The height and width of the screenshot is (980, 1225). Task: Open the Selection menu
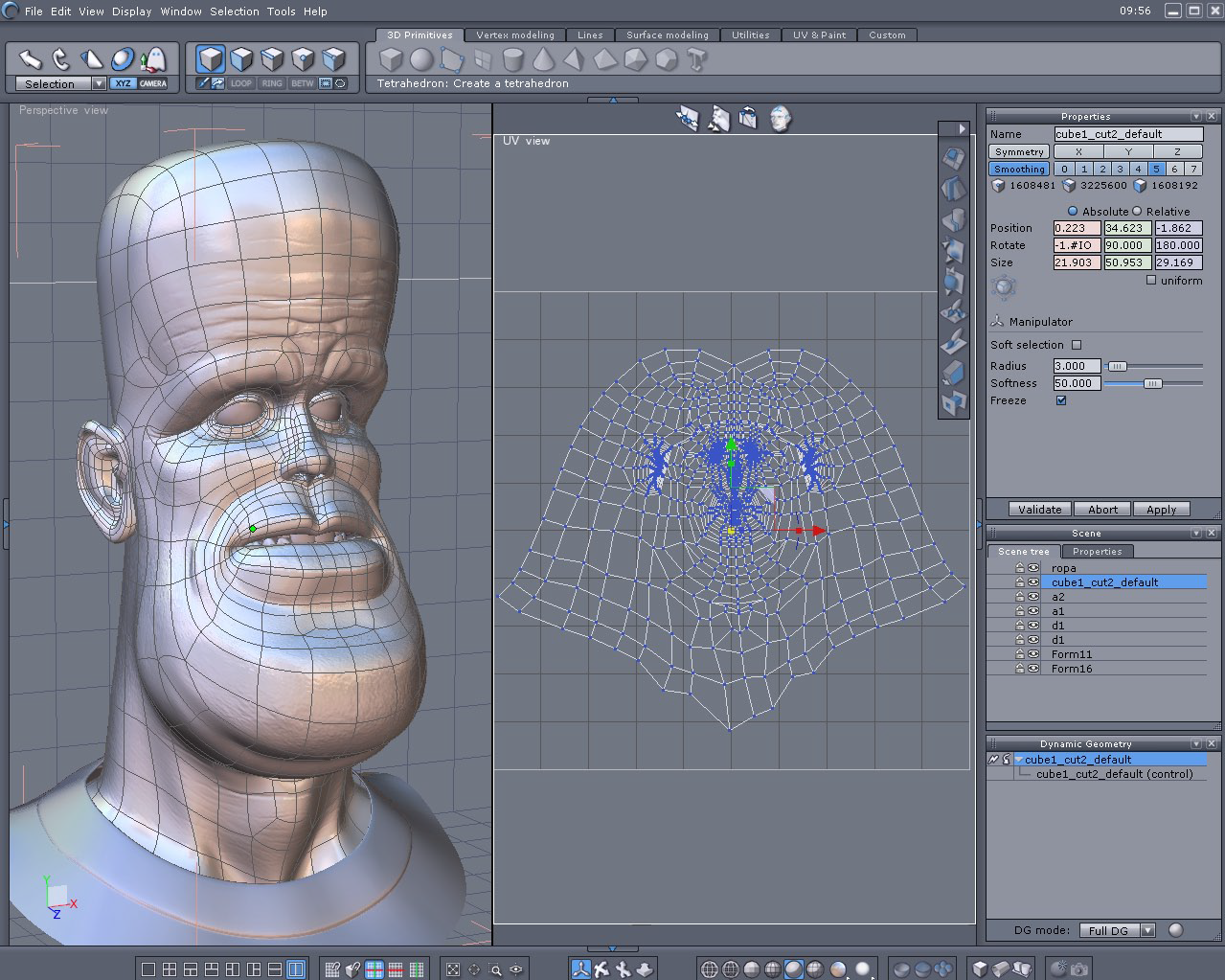pos(235,11)
